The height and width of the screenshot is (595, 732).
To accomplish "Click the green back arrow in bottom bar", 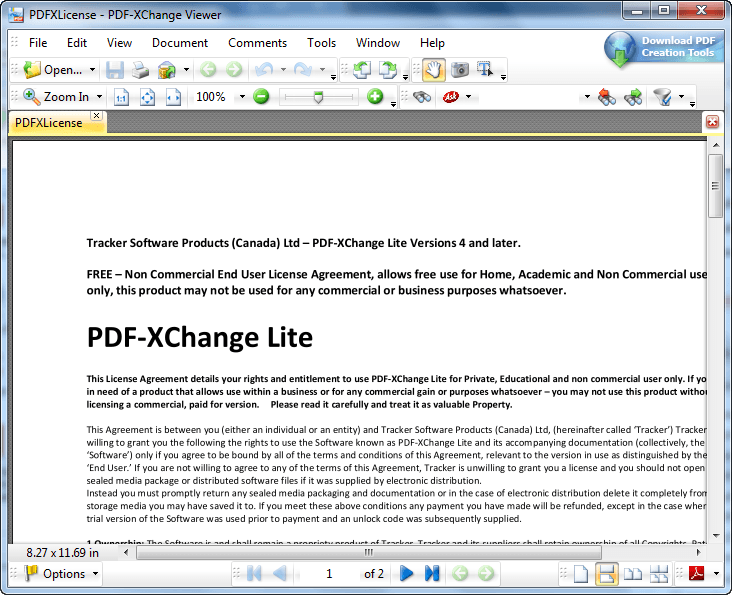I will pyautogui.click(x=460, y=574).
